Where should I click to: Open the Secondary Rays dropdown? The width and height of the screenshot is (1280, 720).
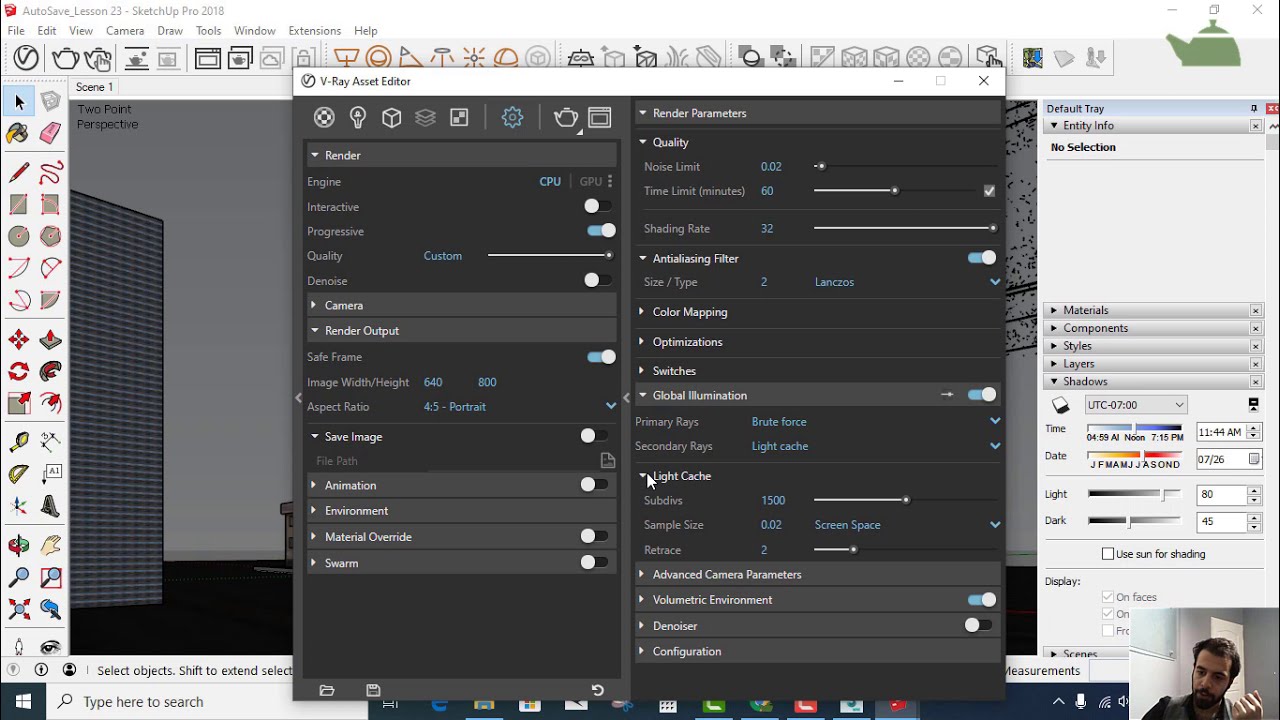(x=875, y=446)
